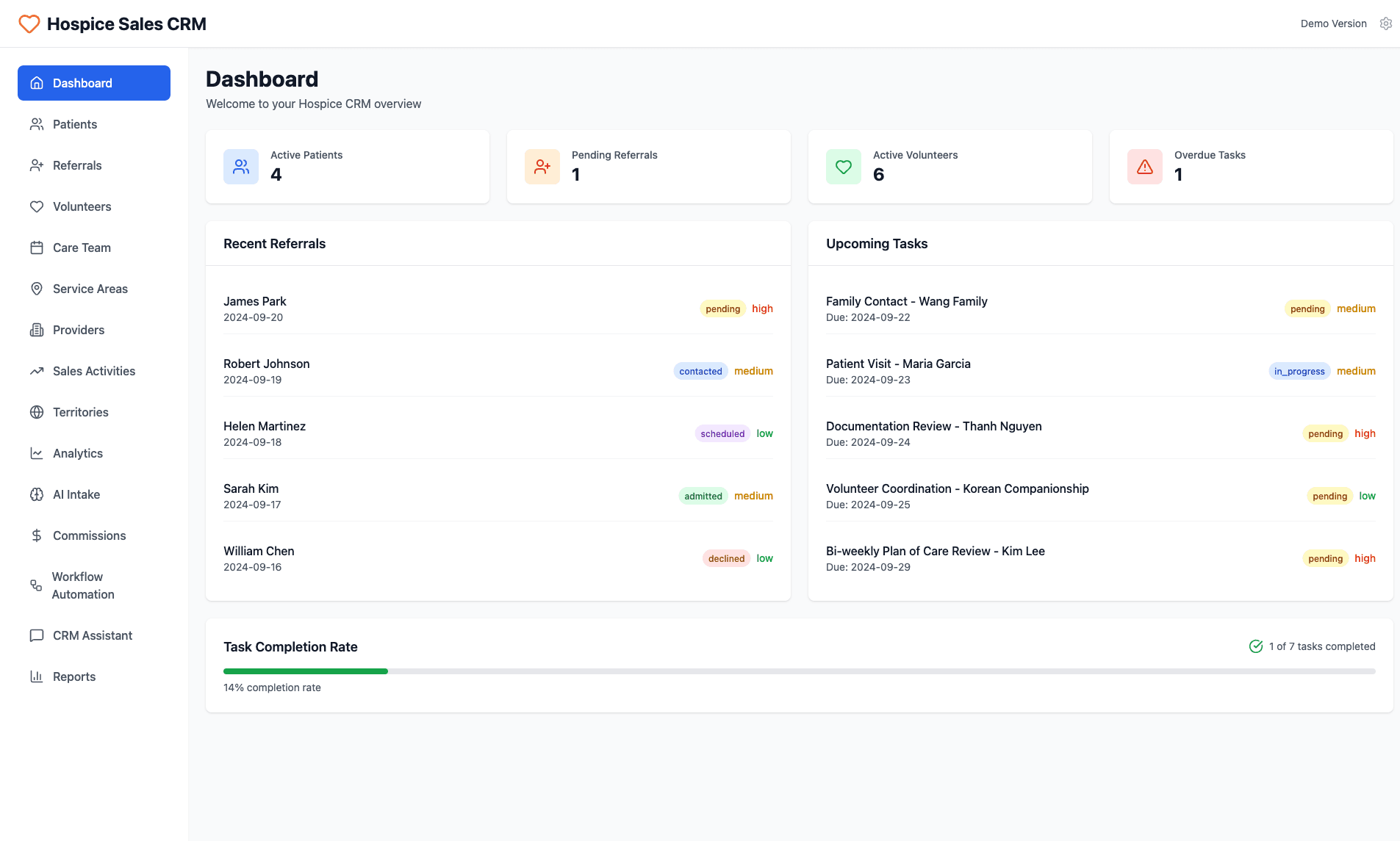Image resolution: width=1400 pixels, height=841 pixels.
Task: Click the Hospice Sales CRM heart logo
Action: pos(29,23)
